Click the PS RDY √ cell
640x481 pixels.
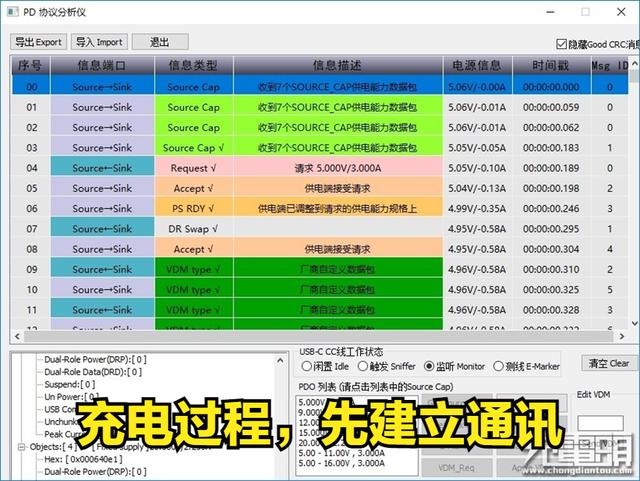[194, 209]
